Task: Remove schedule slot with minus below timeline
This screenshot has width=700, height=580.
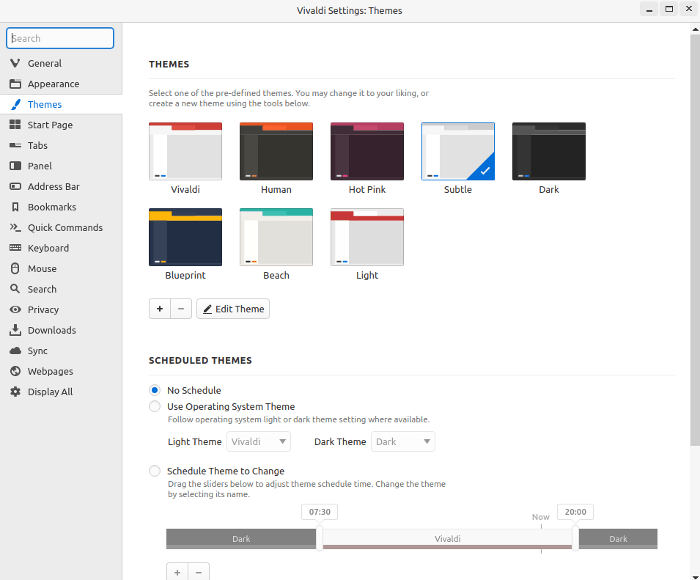Action: (199, 572)
